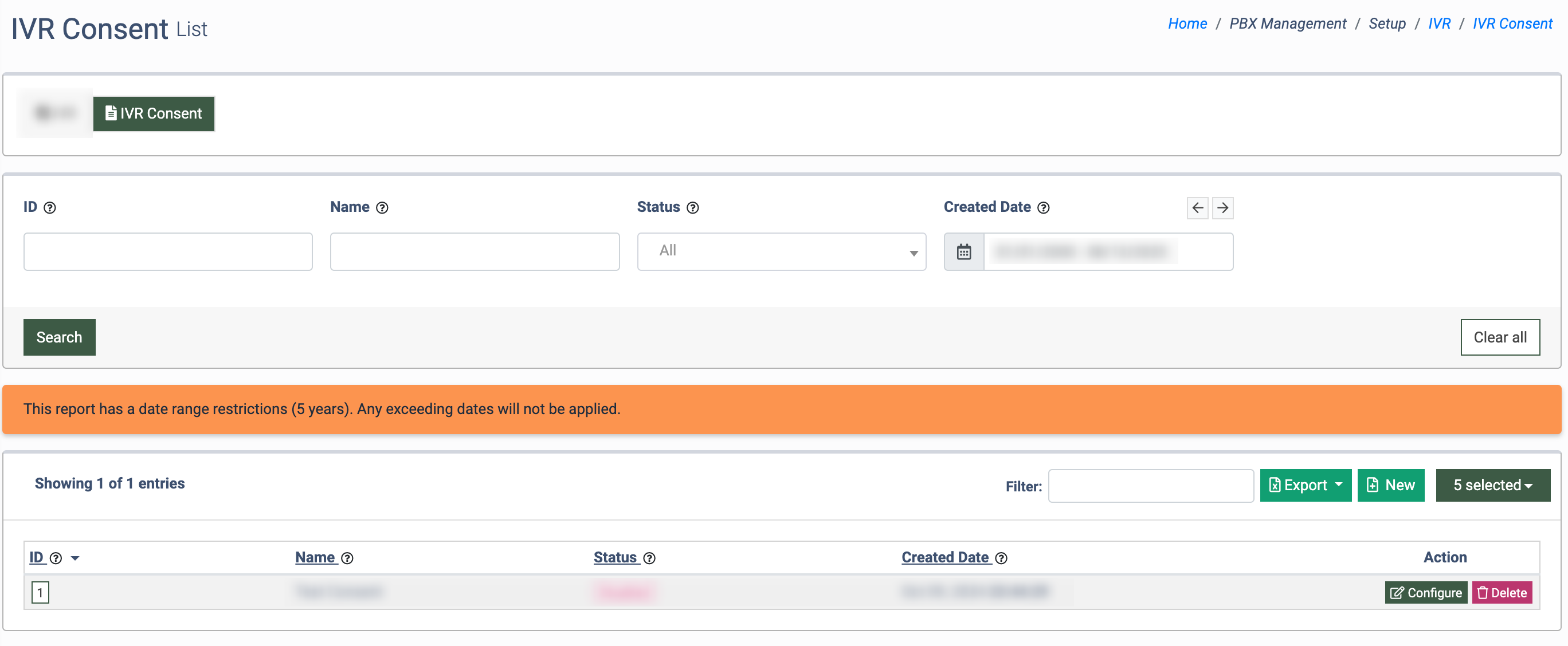Image resolution: width=1568 pixels, height=646 pixels.
Task: Click help icon beside the Created Date filter label
Action: pos(1042,208)
